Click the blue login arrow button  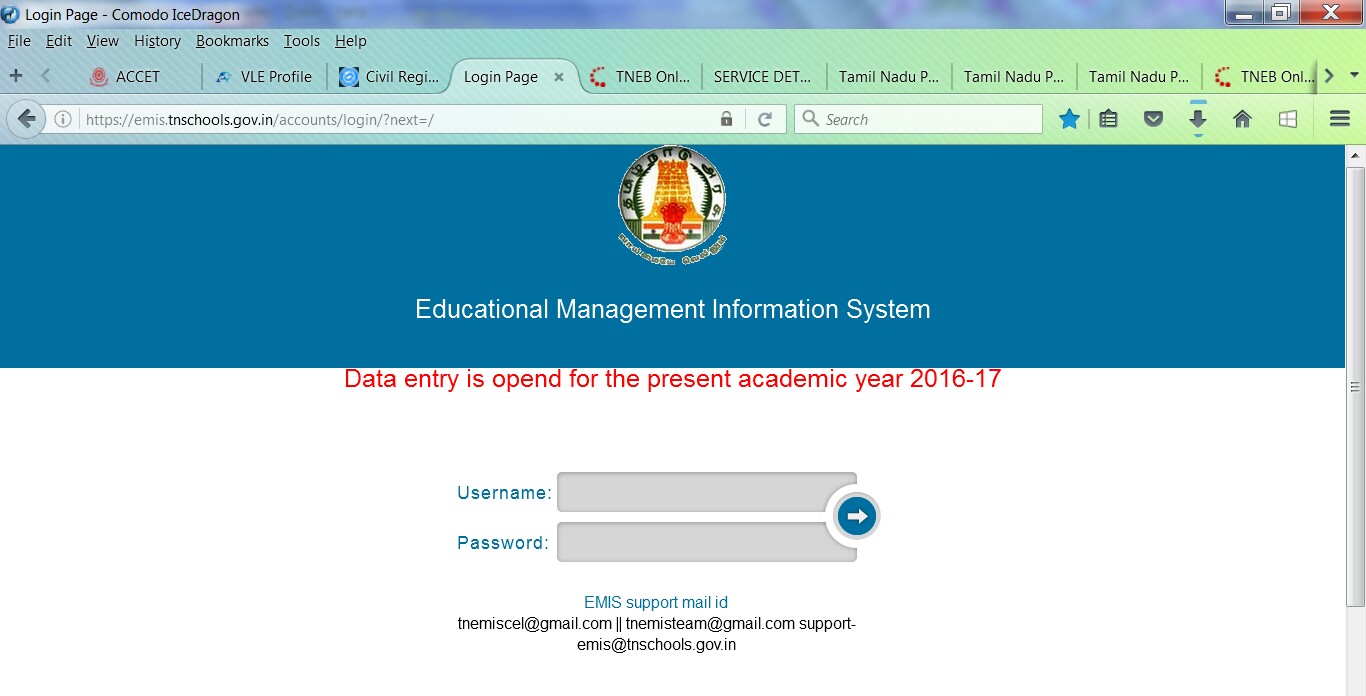point(856,515)
